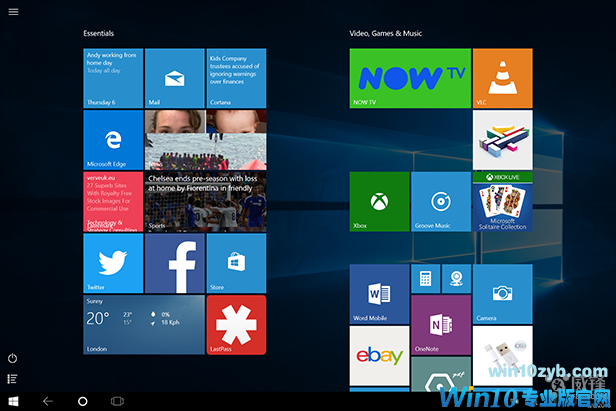Viewport: 616px width, 411px height.
Task: Open the LastPass tile
Action: tap(236, 324)
